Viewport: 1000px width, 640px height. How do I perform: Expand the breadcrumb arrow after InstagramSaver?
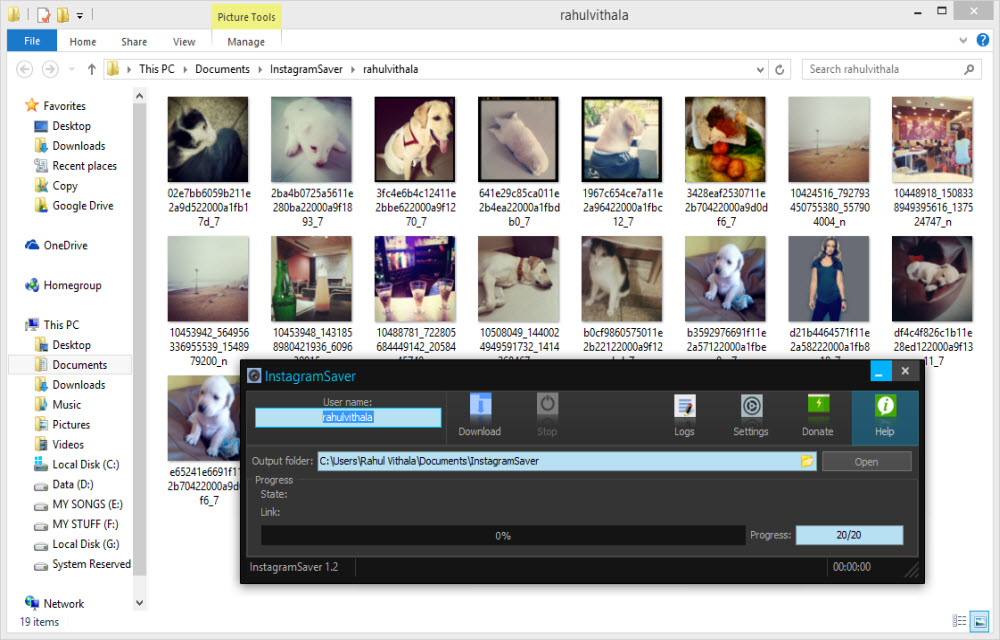click(x=353, y=69)
